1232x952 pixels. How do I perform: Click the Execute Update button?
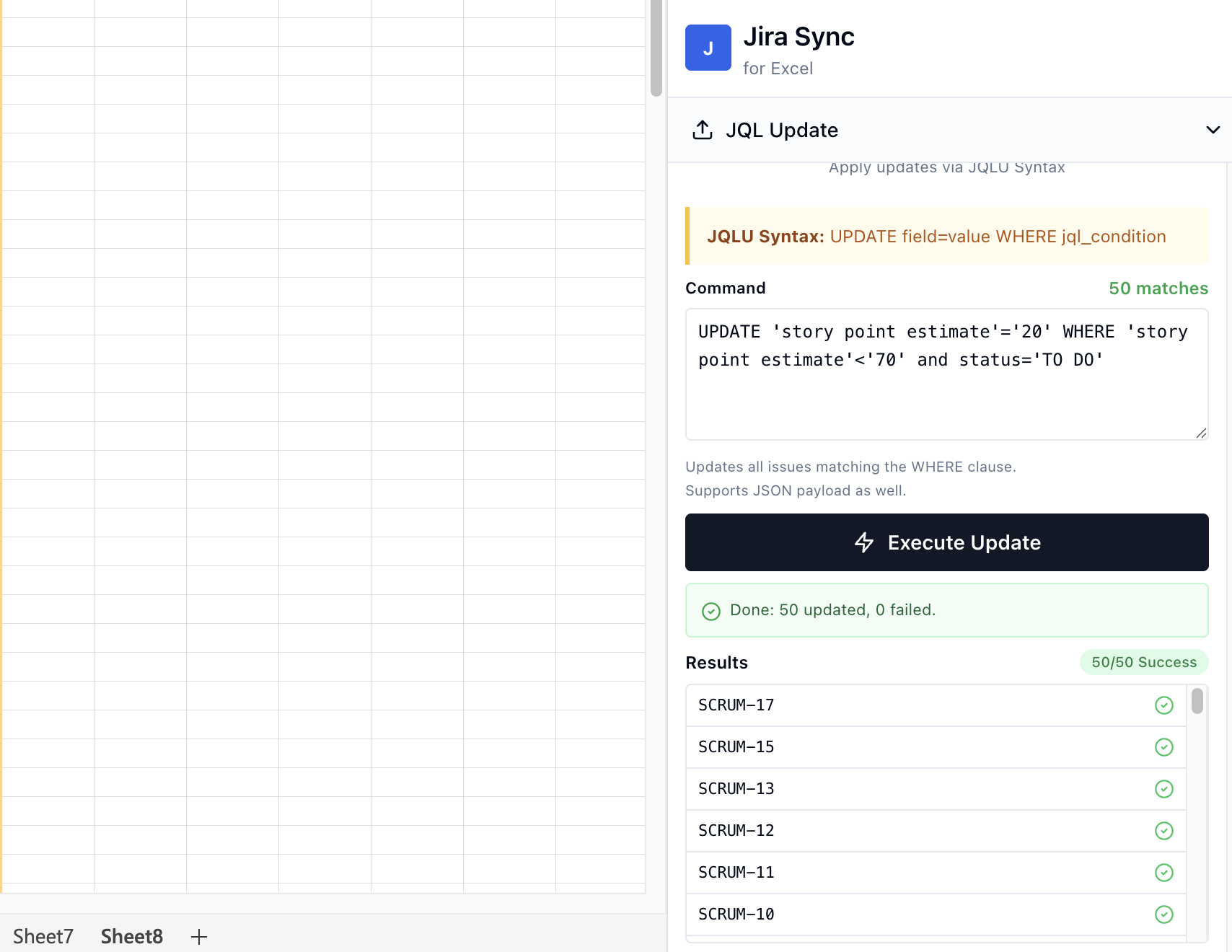click(x=946, y=542)
